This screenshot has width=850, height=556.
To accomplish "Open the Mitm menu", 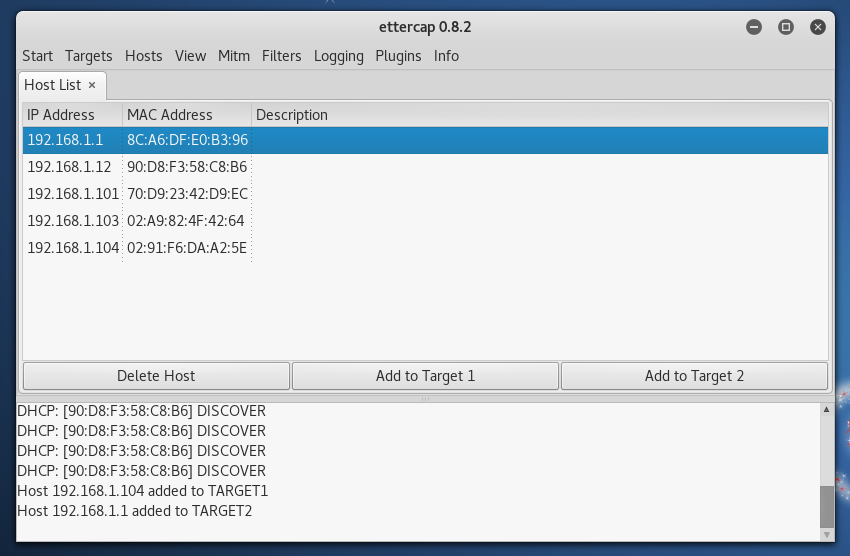I will tap(234, 56).
